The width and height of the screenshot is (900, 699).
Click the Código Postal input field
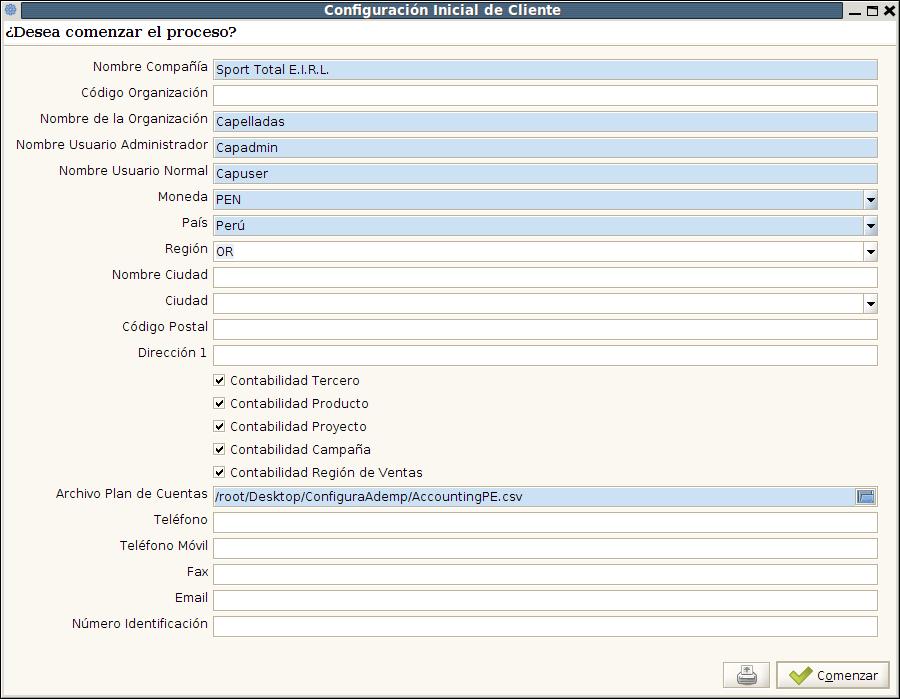point(545,329)
